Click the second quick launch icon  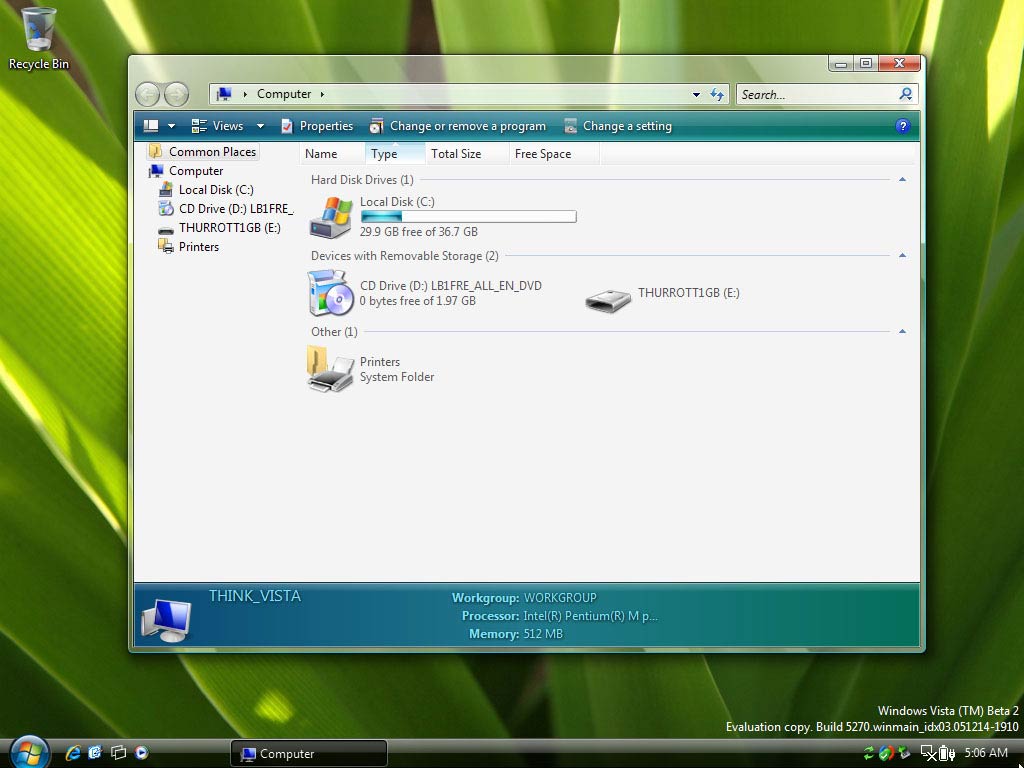[x=95, y=753]
